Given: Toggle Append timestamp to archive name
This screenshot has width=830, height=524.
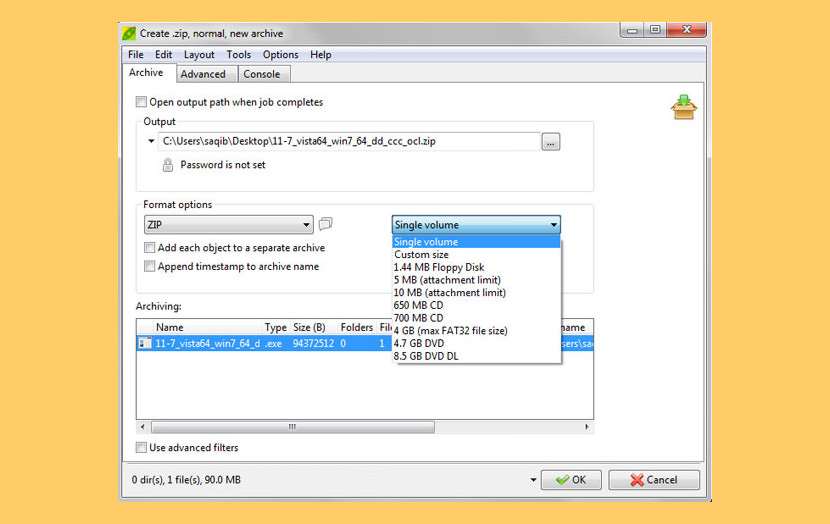Looking at the screenshot, I should pyautogui.click(x=150, y=266).
